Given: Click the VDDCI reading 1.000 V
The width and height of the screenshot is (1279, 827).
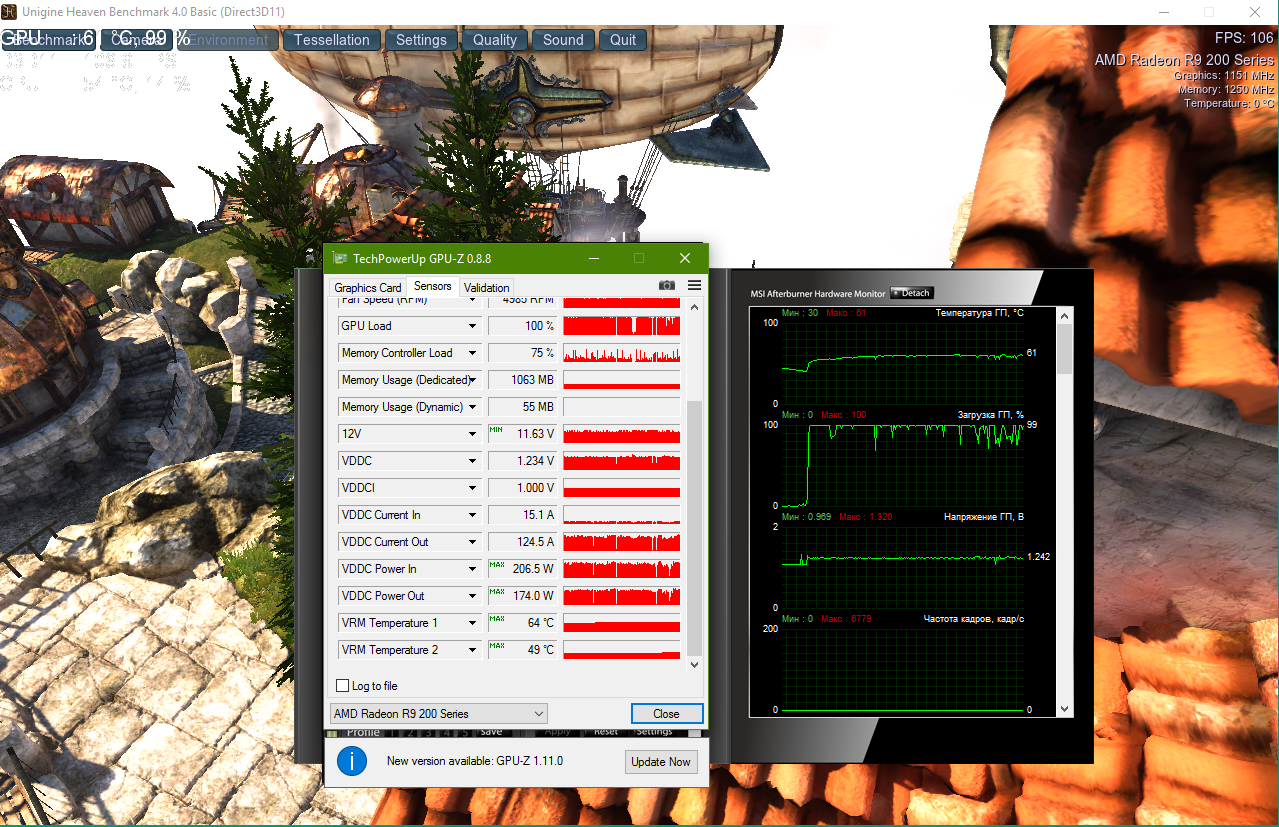Looking at the screenshot, I should 522,488.
